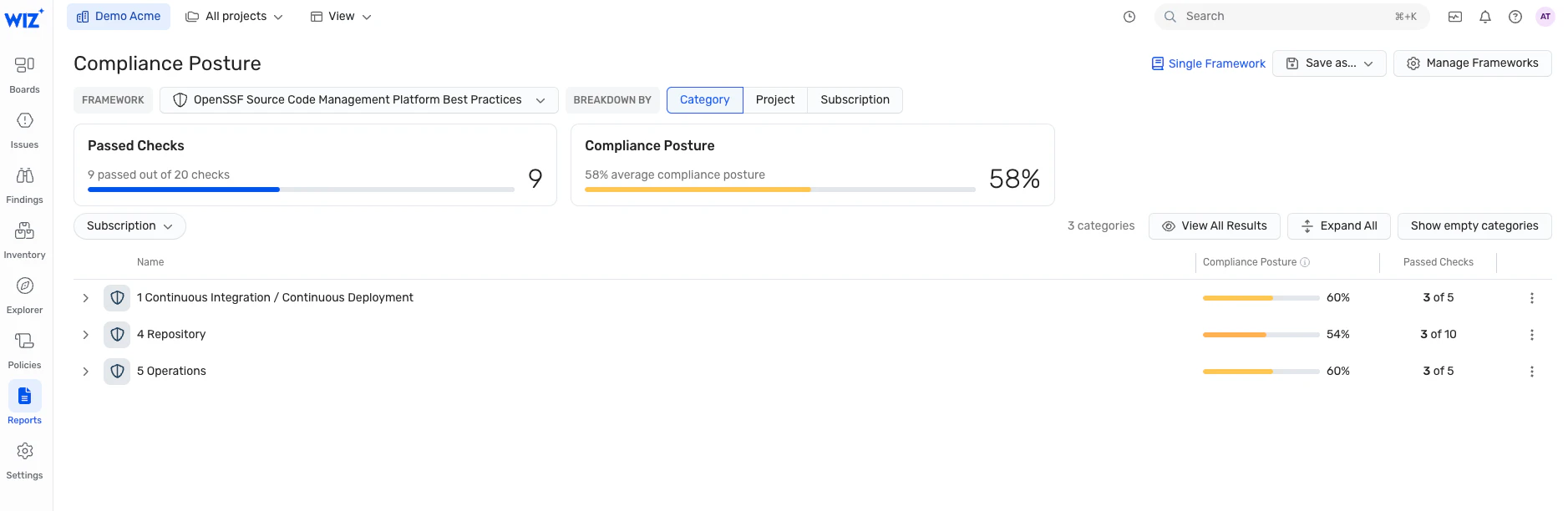Click the Operations compliance progress bar
The image size is (1568, 511).
pos(1261,372)
